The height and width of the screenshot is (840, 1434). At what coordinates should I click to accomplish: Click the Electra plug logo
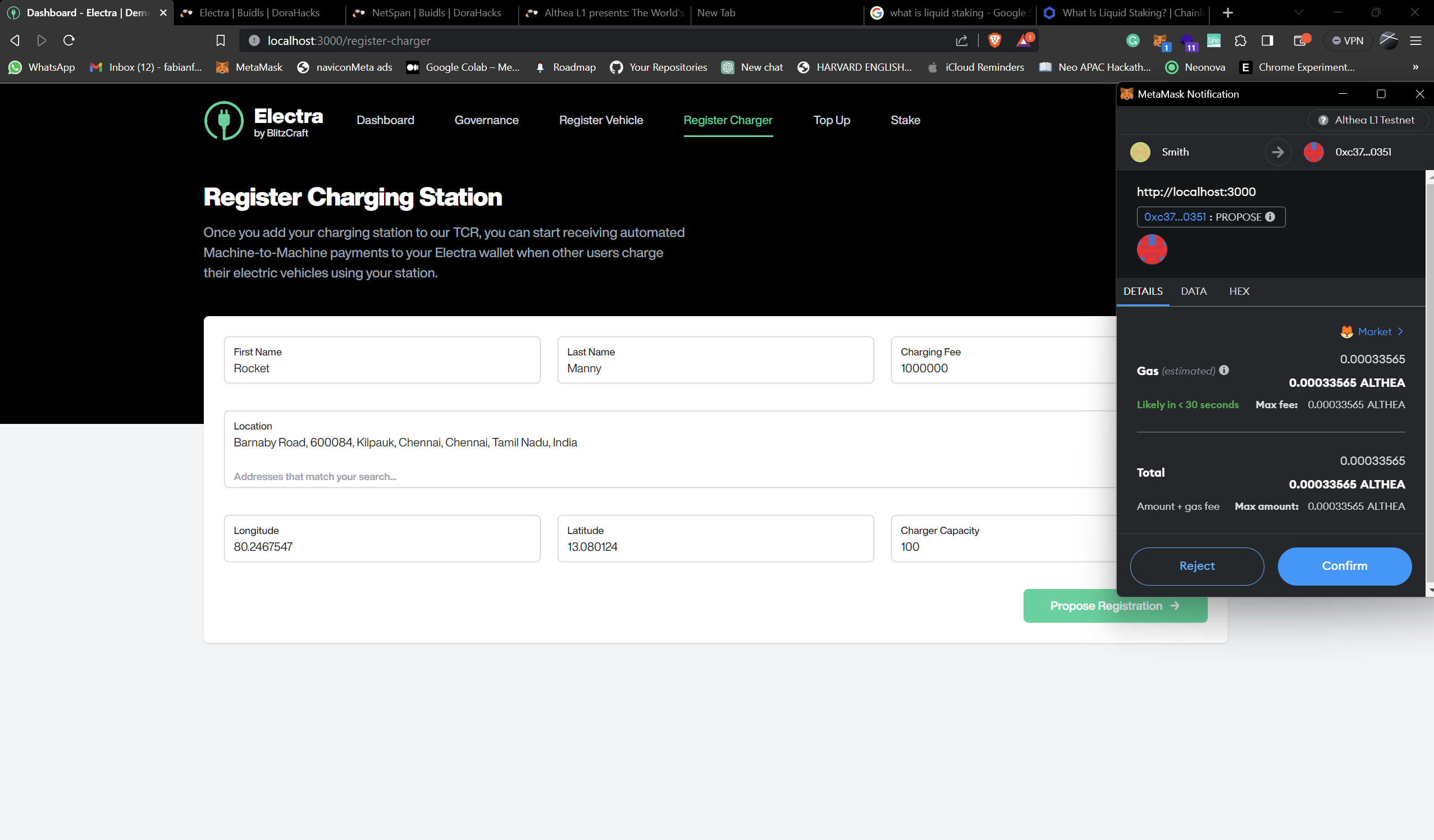(x=224, y=121)
